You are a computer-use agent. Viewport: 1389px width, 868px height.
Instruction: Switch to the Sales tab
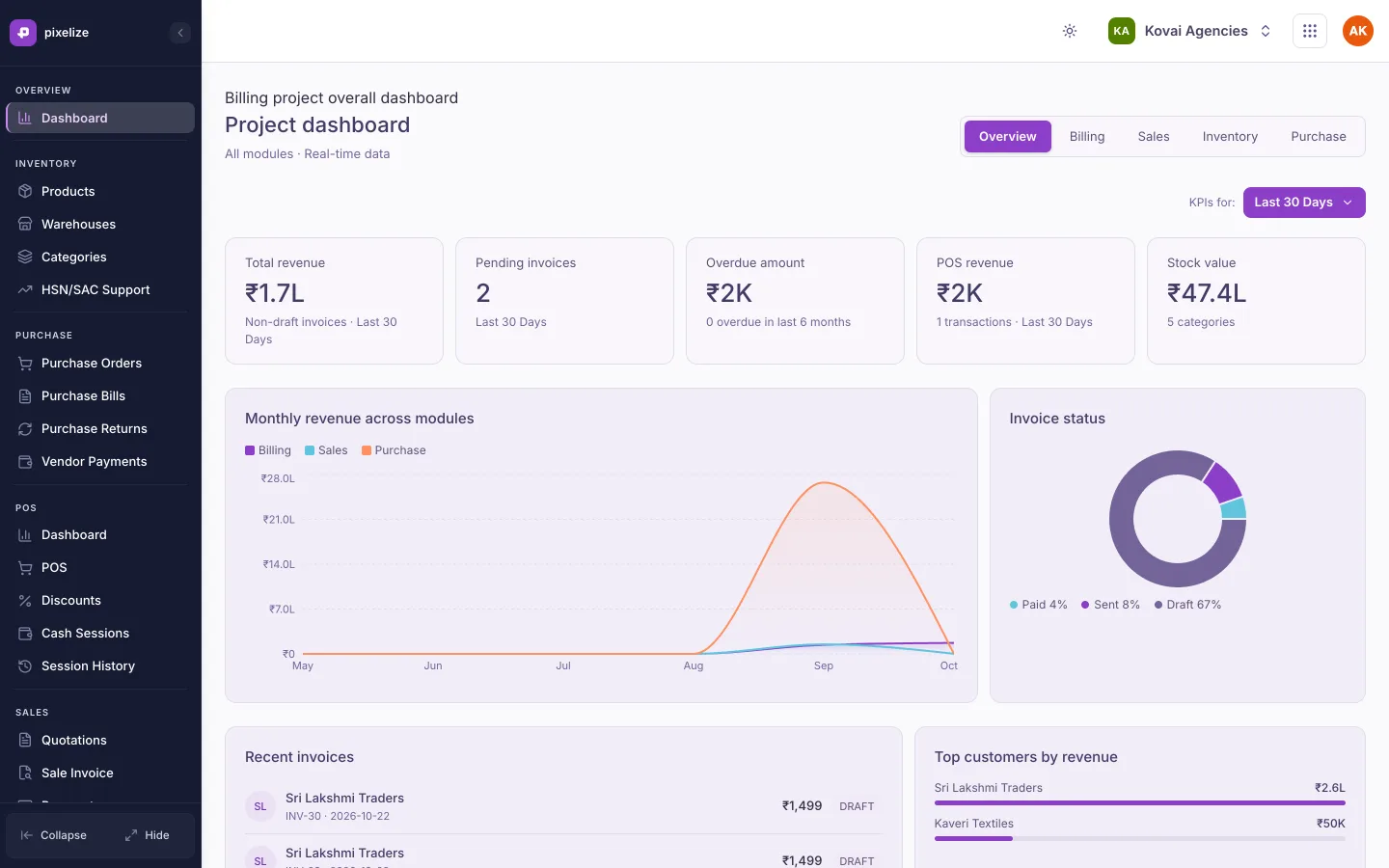(1153, 136)
